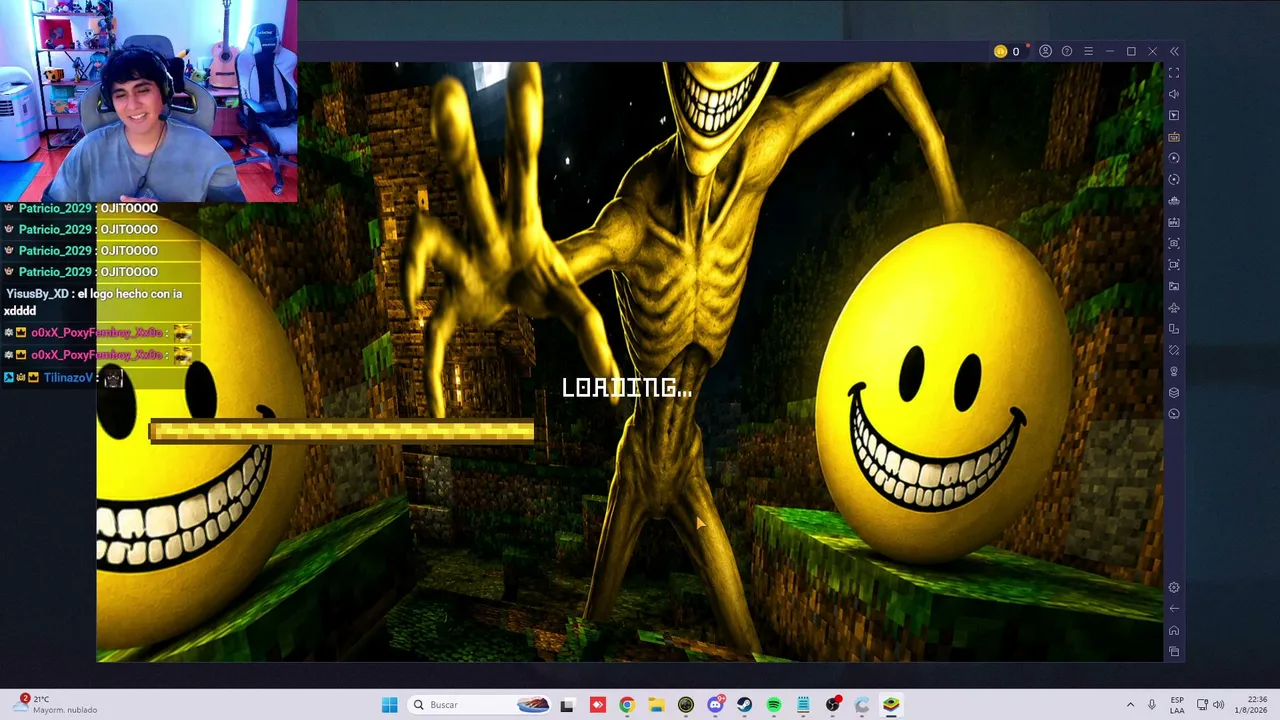
Task: Click the volume icon in BlueStacks sidebar
Action: tap(1174, 94)
